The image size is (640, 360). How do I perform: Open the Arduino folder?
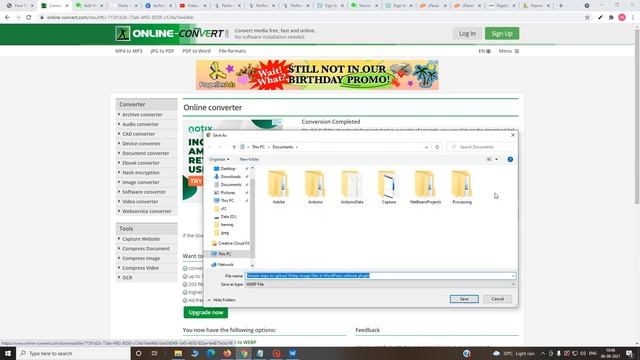[x=315, y=187]
